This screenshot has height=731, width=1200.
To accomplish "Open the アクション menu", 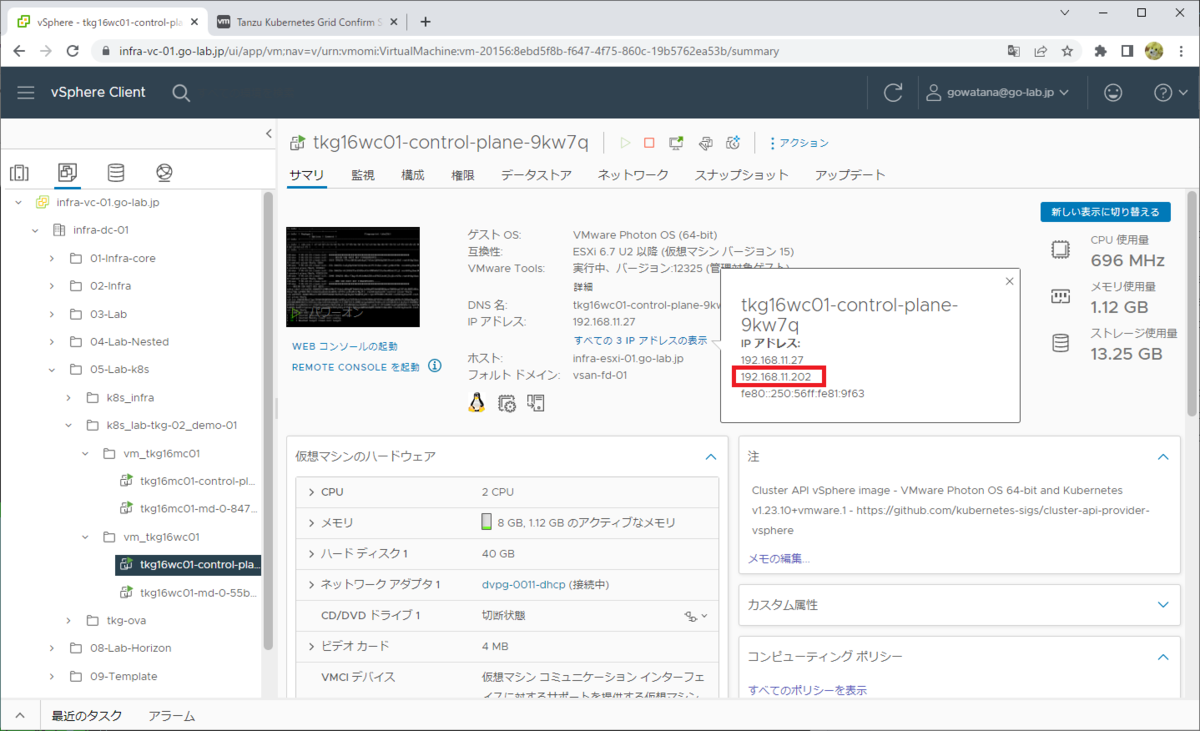I will 799,143.
